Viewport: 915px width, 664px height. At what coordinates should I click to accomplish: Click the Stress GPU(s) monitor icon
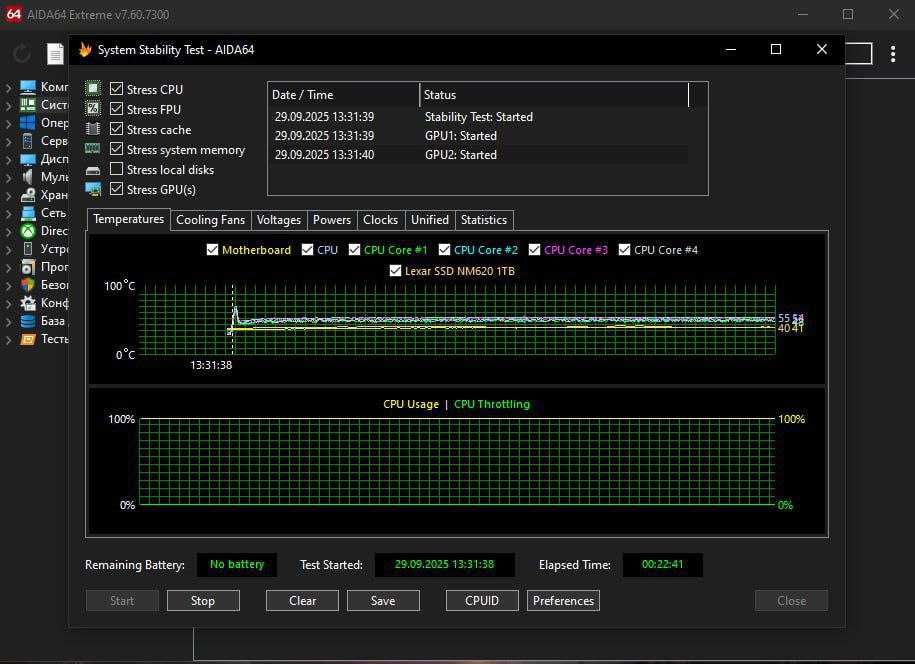[93, 189]
